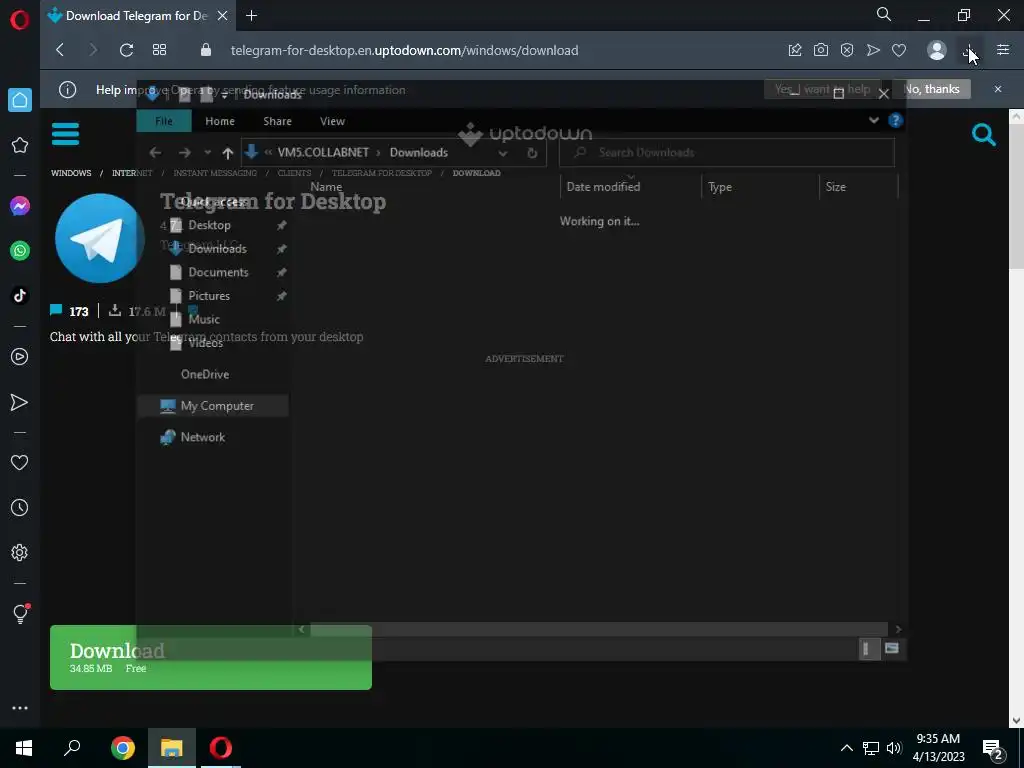1024x768 pixels.
Task: Click the Opera logo menu button
Action: [20, 20]
